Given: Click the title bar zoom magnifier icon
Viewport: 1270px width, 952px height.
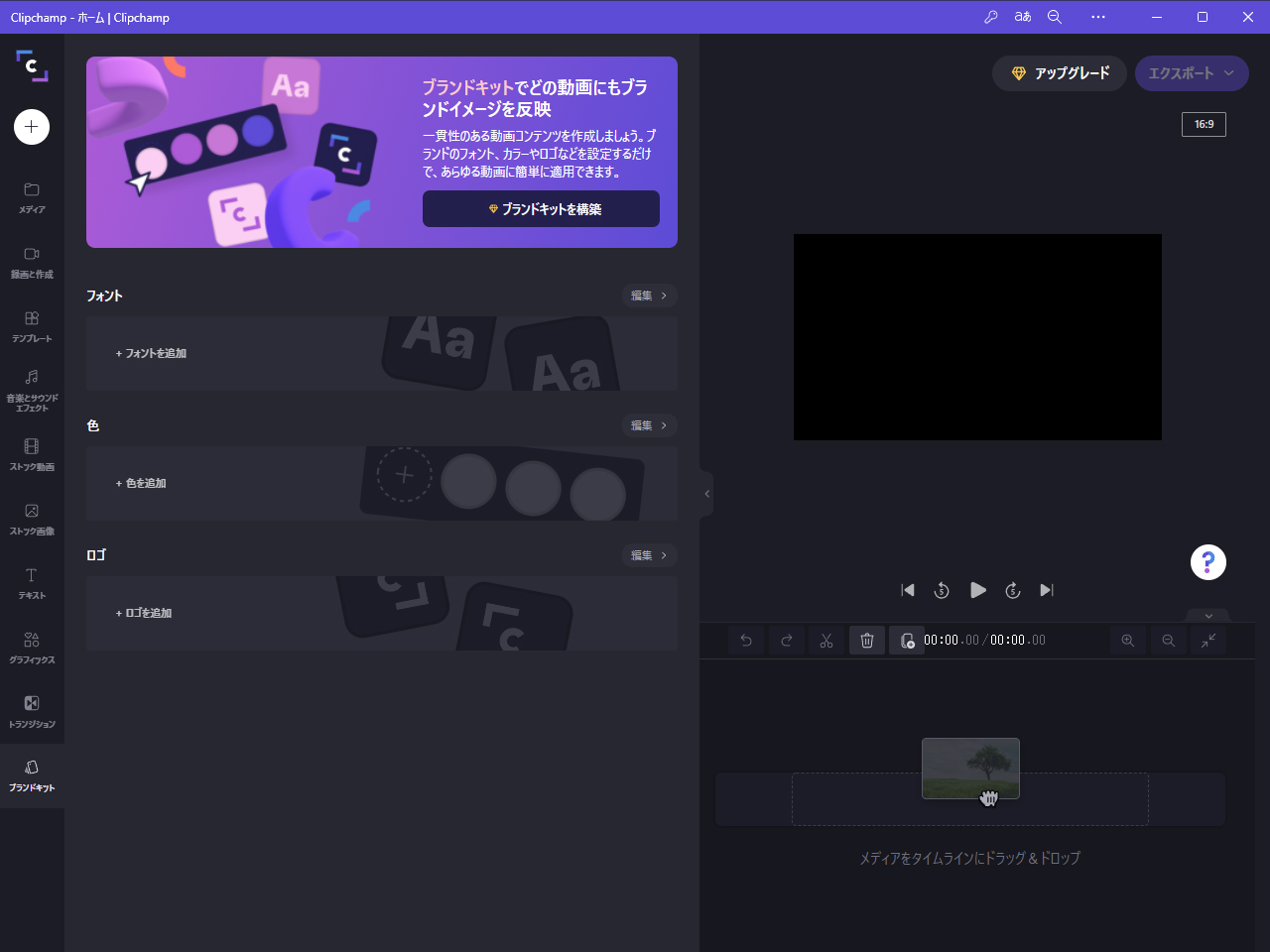Looking at the screenshot, I should click(1055, 17).
